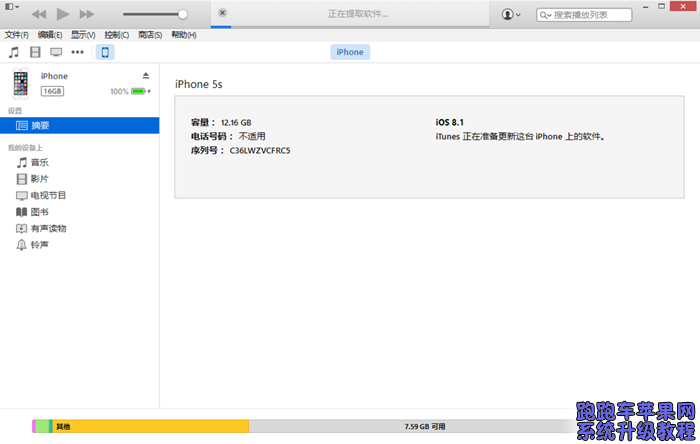Open the Music library icon
This screenshot has height=444, width=700.
(x=14, y=52)
